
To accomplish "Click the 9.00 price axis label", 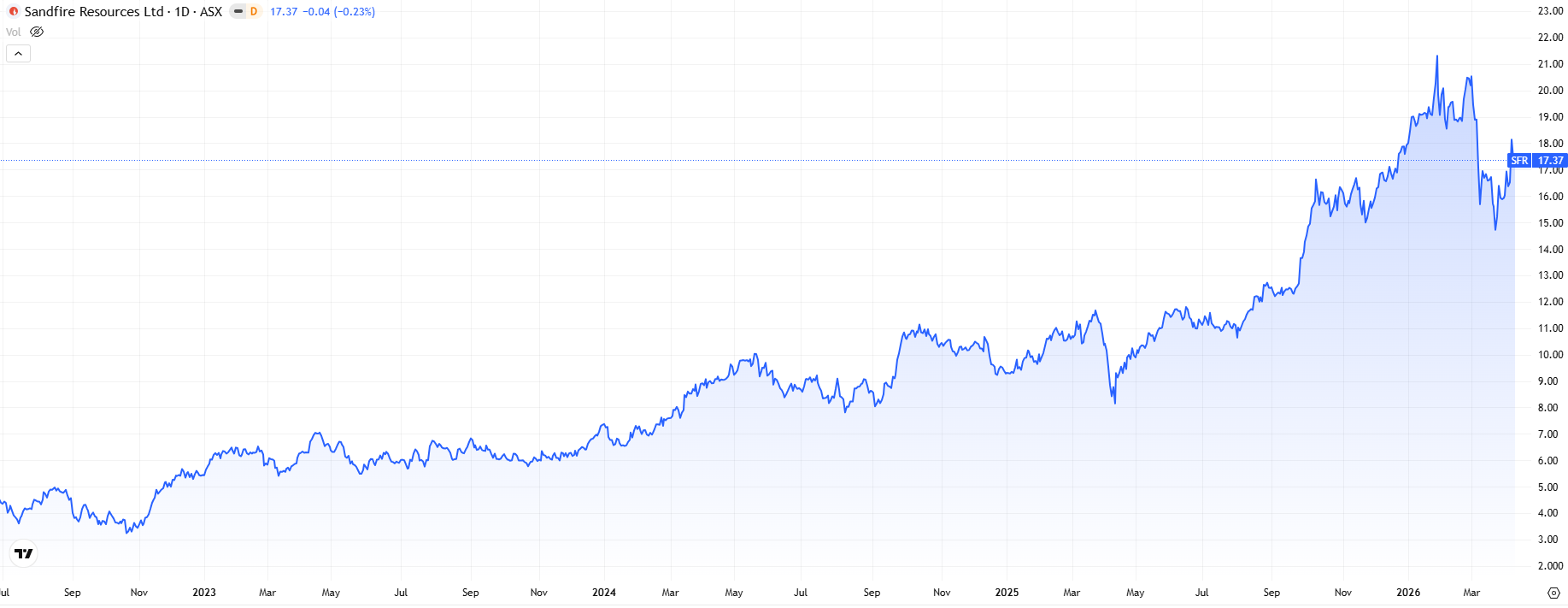I will pos(1547,381).
